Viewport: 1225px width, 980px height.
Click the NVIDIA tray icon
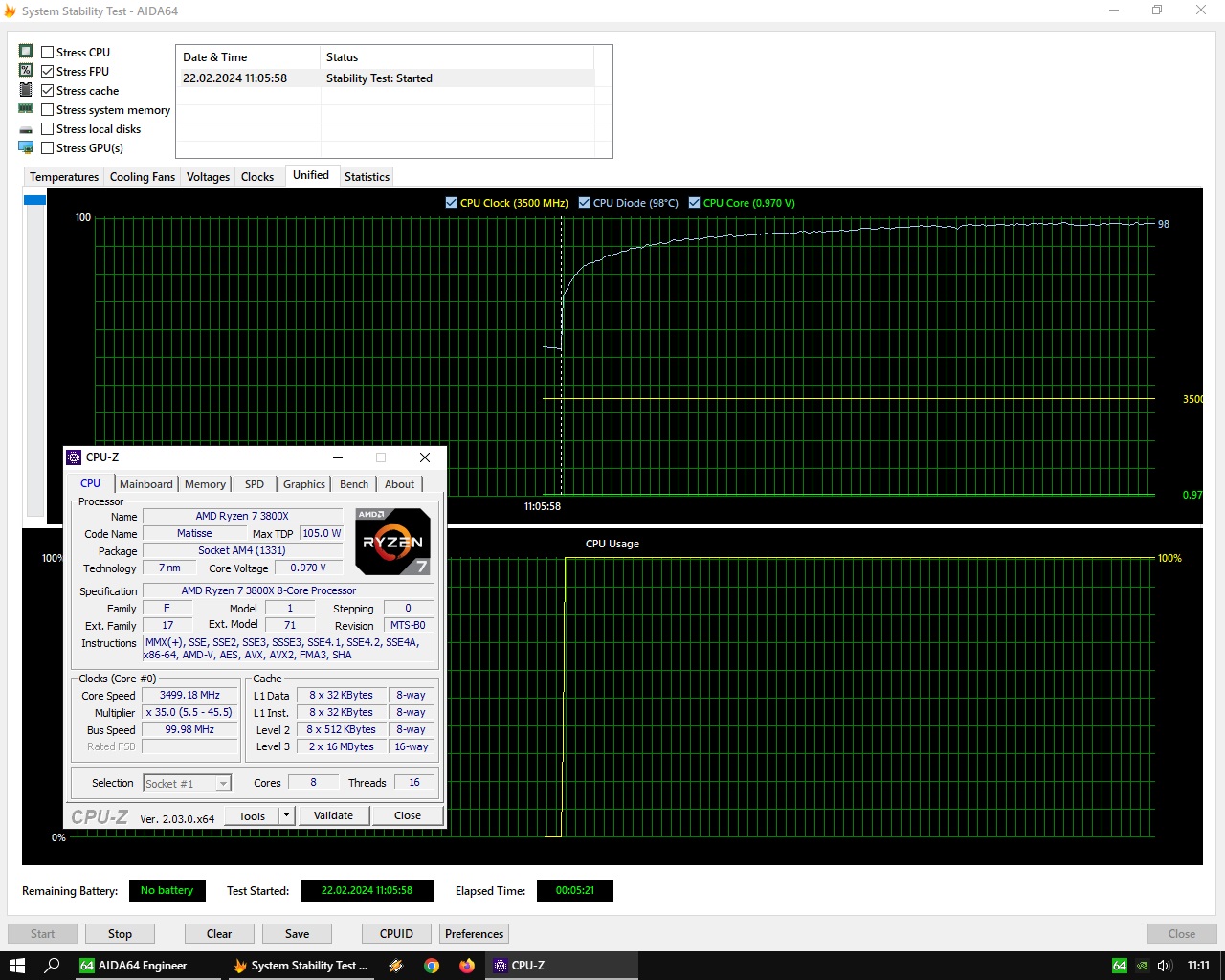(x=1142, y=966)
